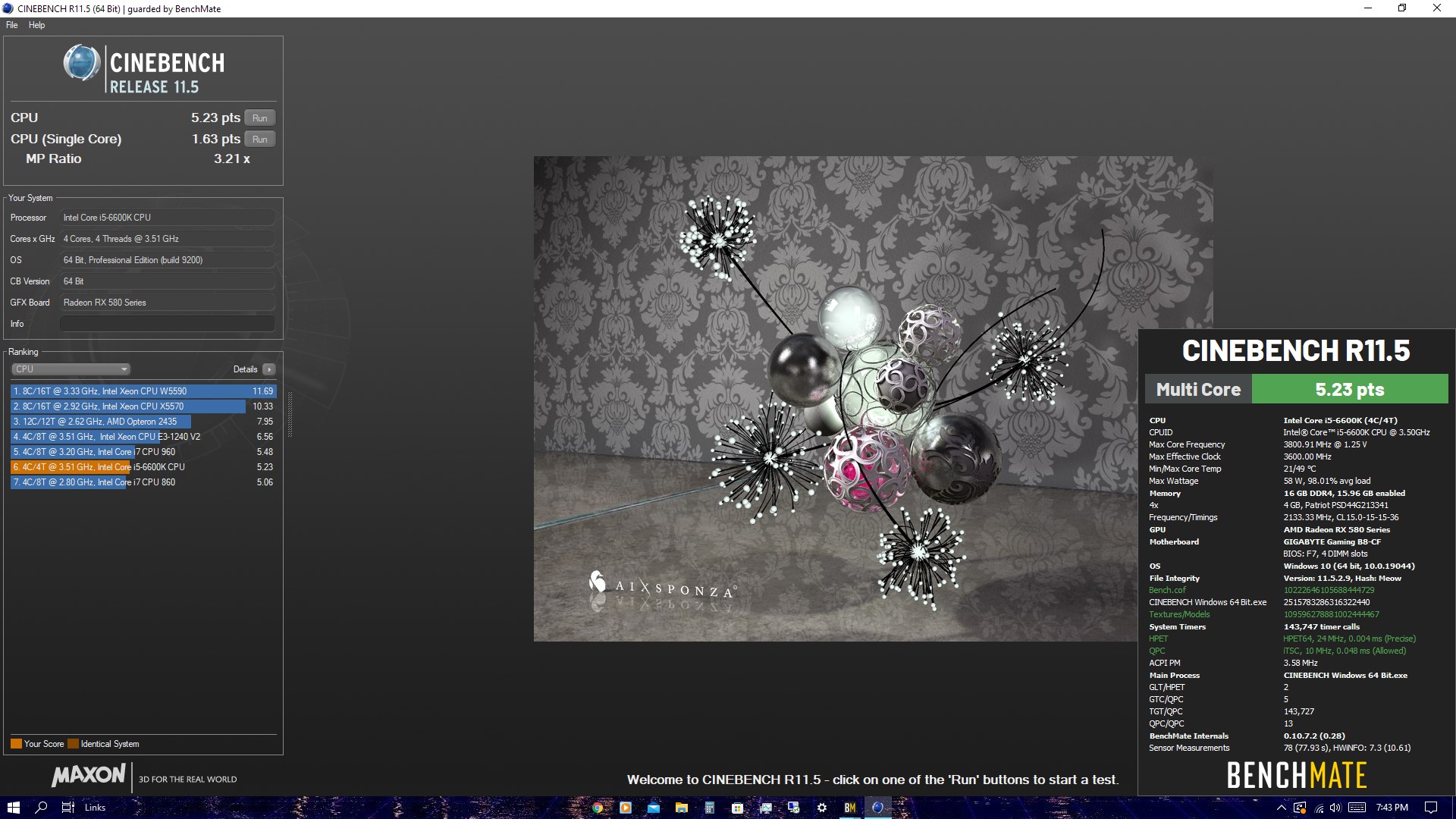Show hidden system tray icons
Image resolution: width=1456 pixels, height=819 pixels.
point(1281,808)
